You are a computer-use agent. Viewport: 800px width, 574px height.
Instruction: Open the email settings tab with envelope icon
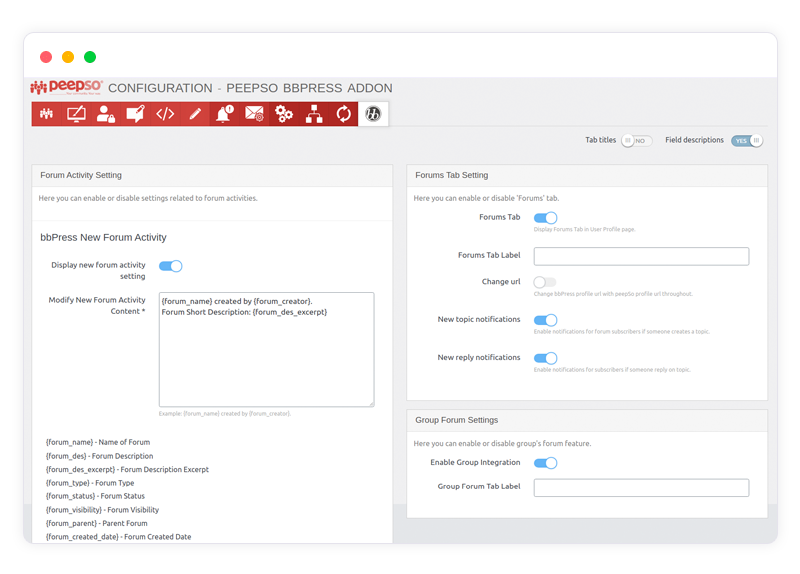[254, 114]
